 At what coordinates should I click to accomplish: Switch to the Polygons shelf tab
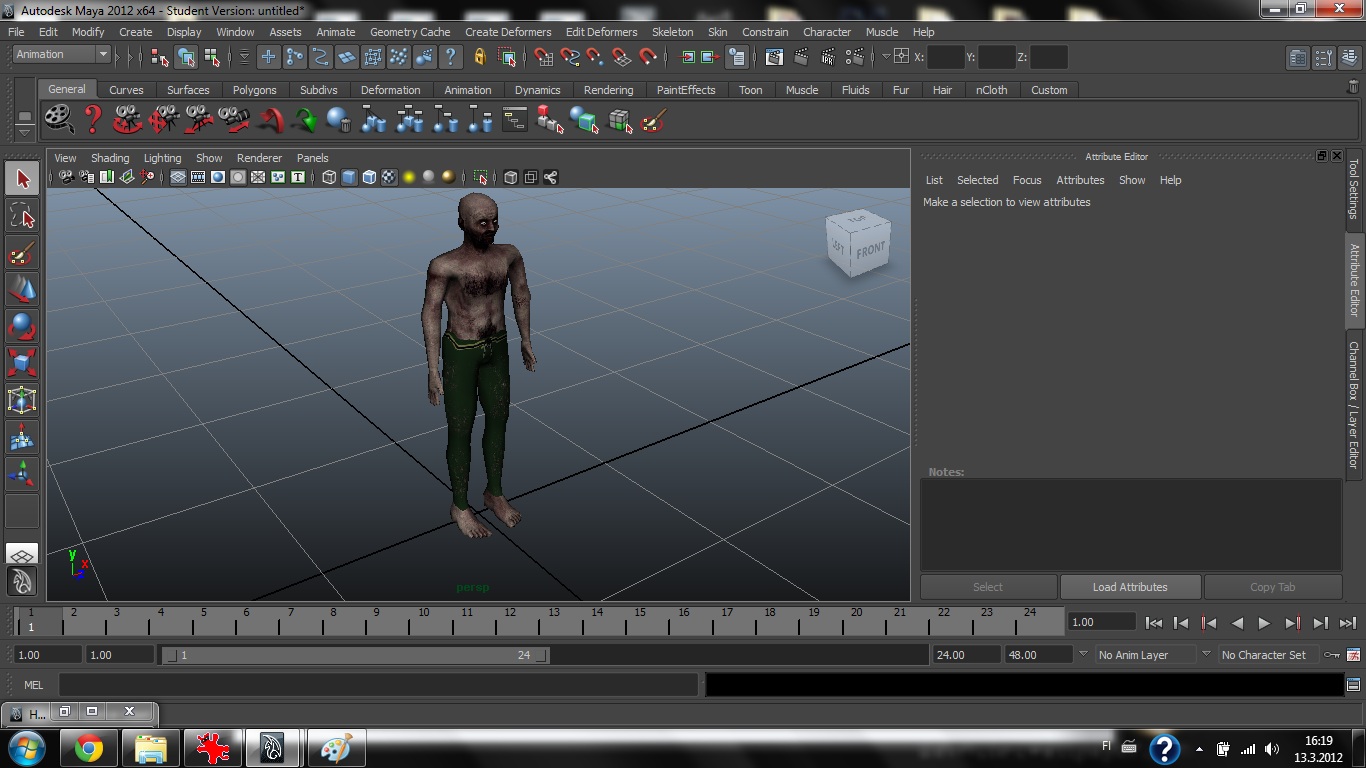254,90
